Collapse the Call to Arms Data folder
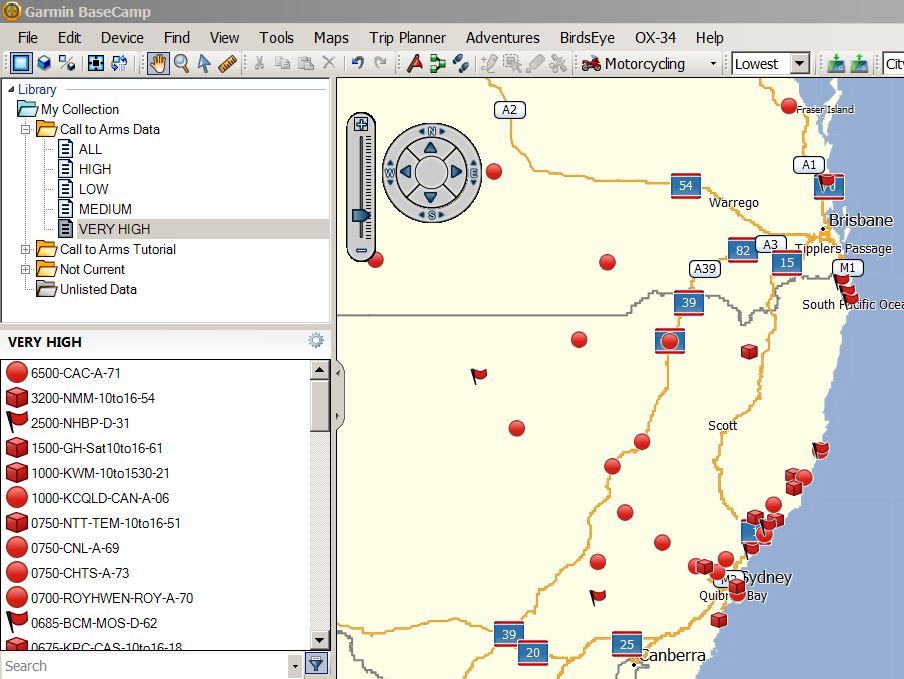The height and width of the screenshot is (679, 904). click(25, 129)
